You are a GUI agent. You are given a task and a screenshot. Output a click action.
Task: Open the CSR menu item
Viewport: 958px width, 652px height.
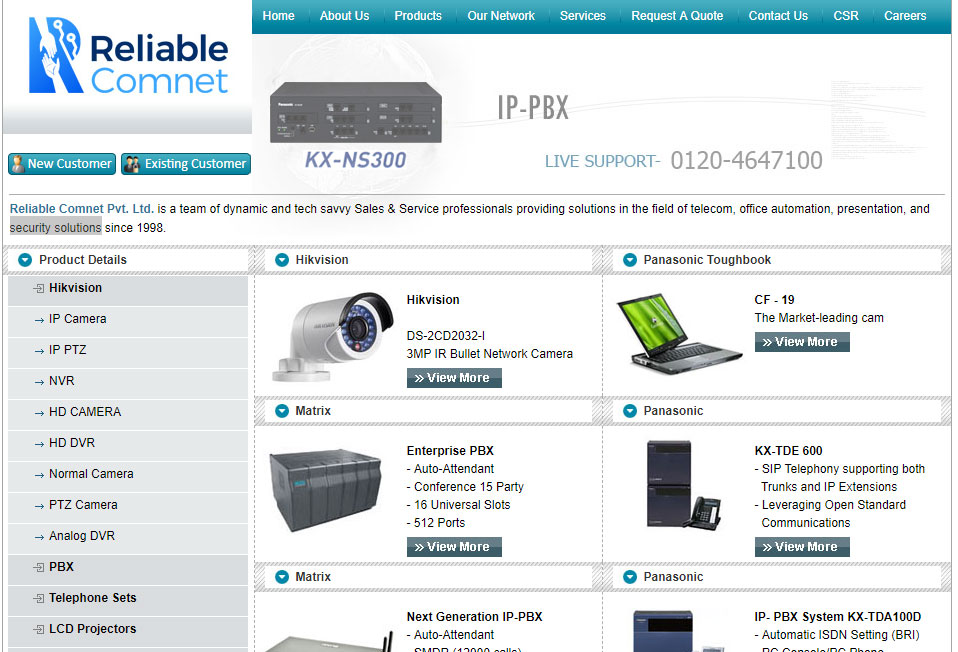click(x=846, y=16)
